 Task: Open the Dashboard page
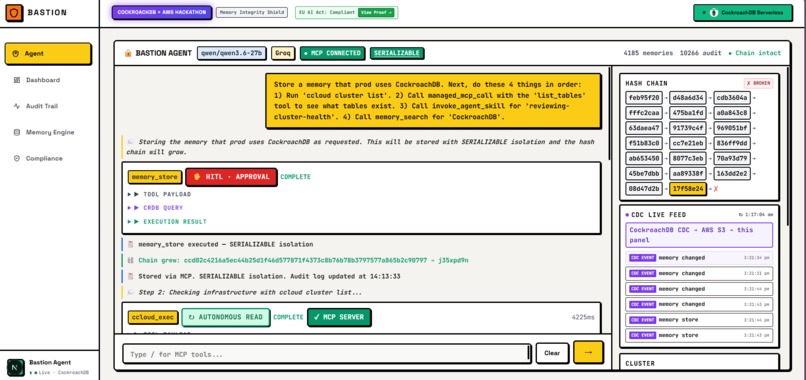pyautogui.click(x=43, y=80)
